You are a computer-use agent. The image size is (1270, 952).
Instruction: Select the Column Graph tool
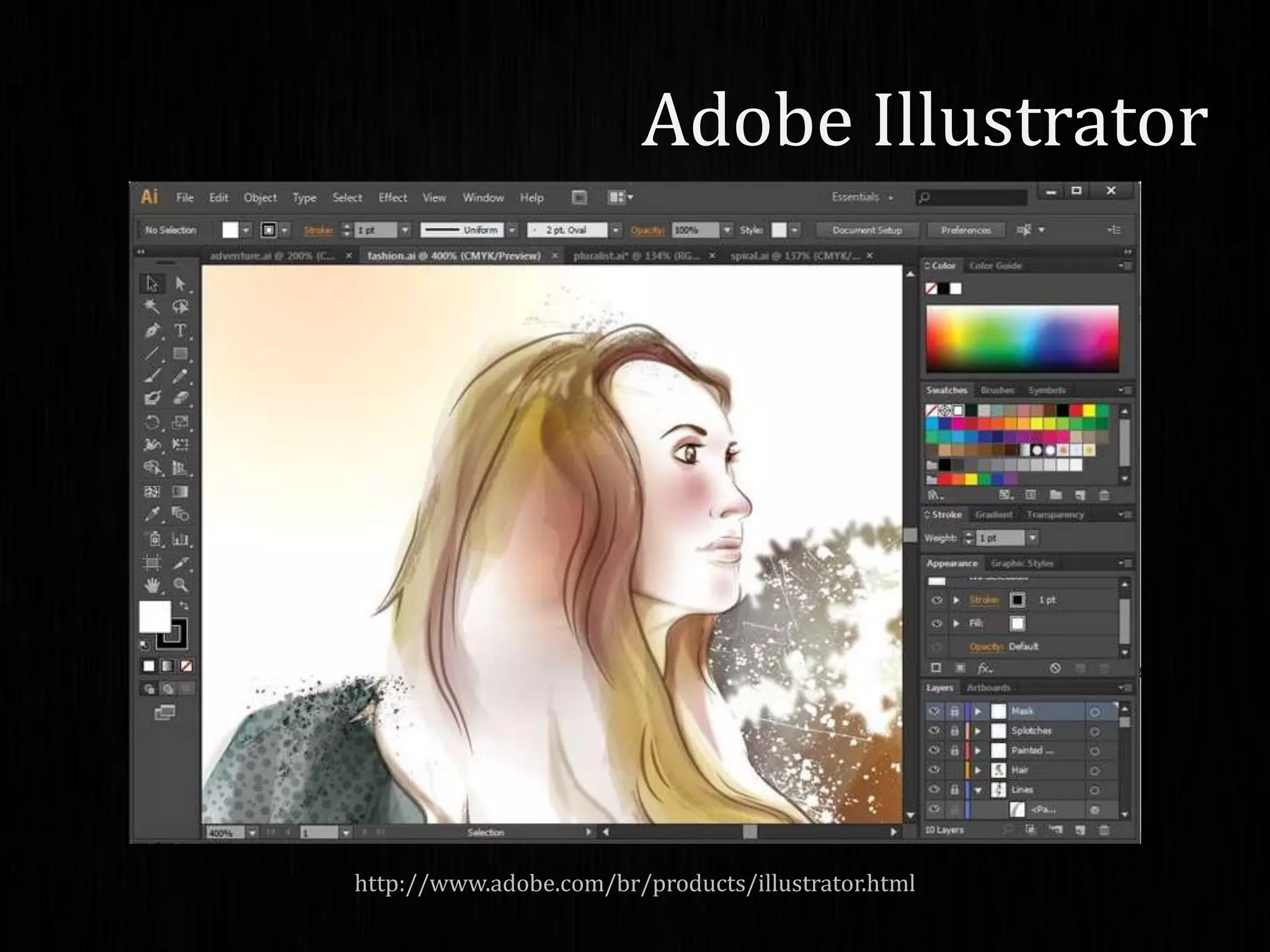tap(180, 539)
